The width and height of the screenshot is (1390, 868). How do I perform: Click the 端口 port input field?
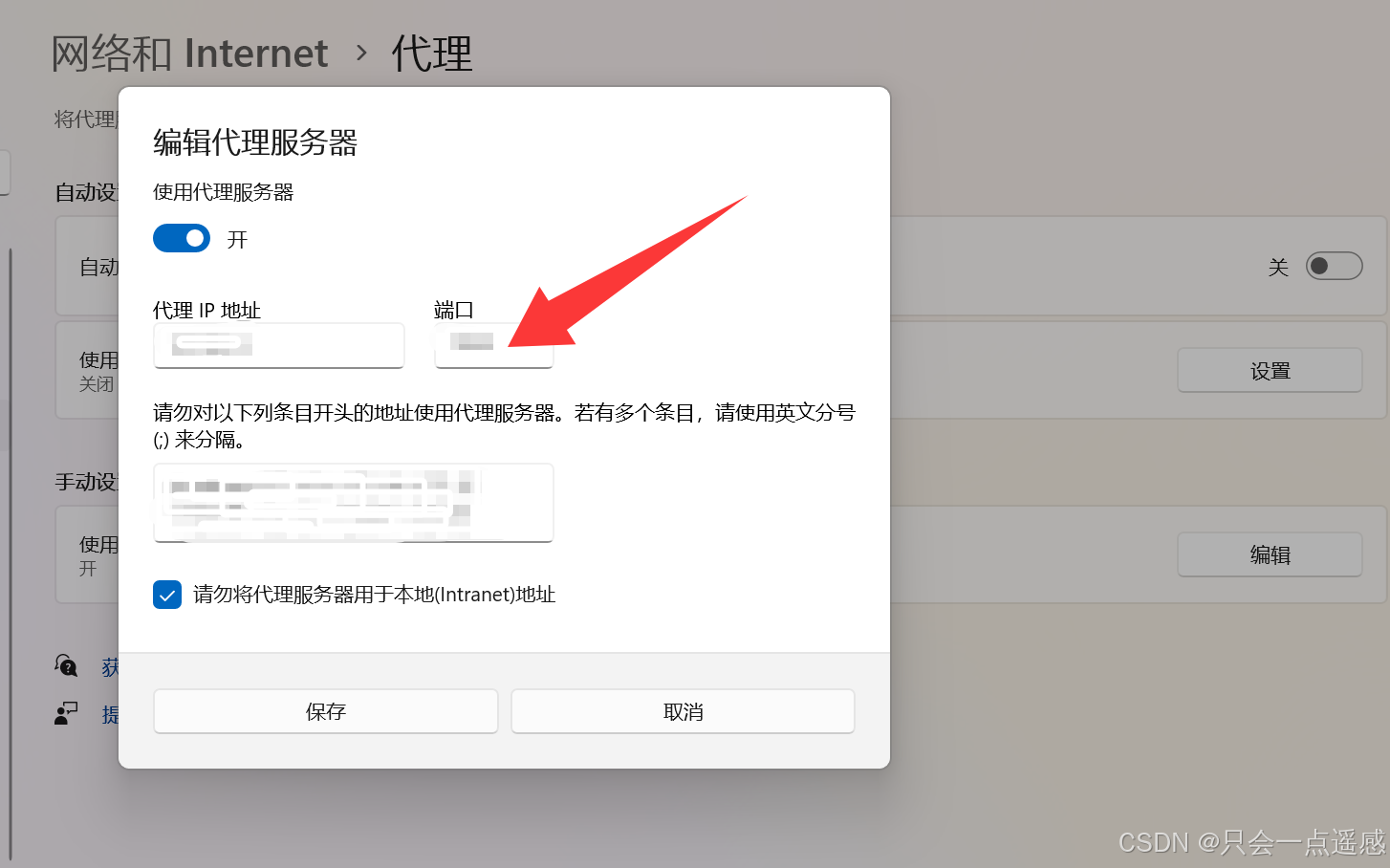(x=494, y=345)
